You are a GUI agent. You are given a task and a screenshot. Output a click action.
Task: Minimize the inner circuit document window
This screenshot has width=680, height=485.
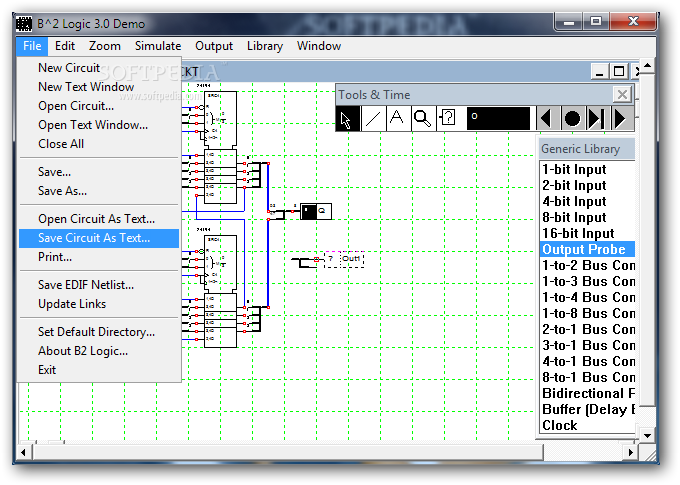600,71
